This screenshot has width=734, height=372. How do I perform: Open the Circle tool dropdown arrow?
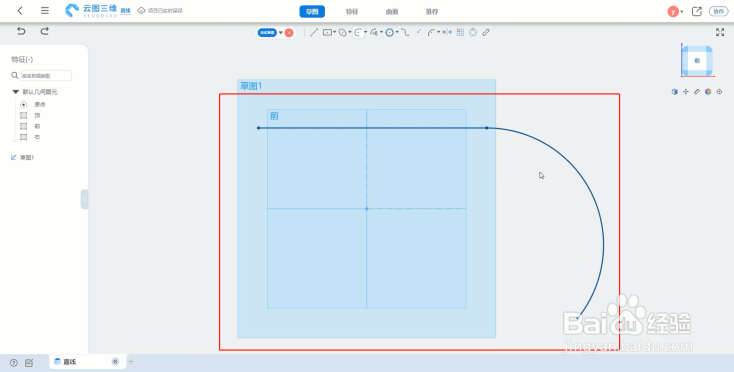[x=350, y=32]
